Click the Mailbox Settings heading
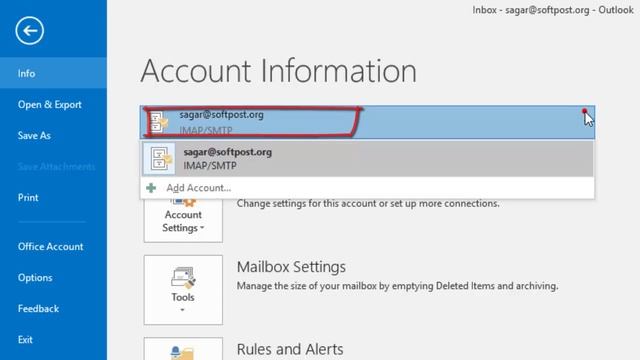This screenshot has height=360, width=640. 291,267
